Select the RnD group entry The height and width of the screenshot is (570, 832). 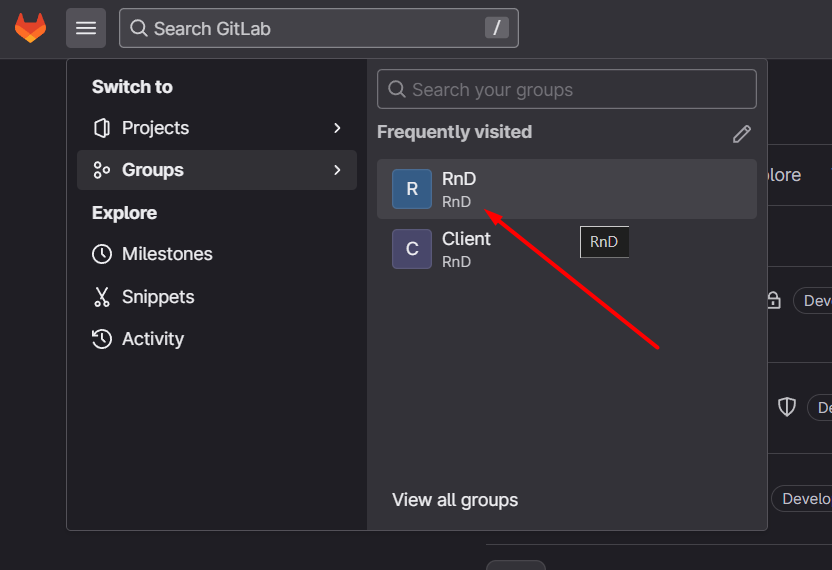(x=567, y=189)
